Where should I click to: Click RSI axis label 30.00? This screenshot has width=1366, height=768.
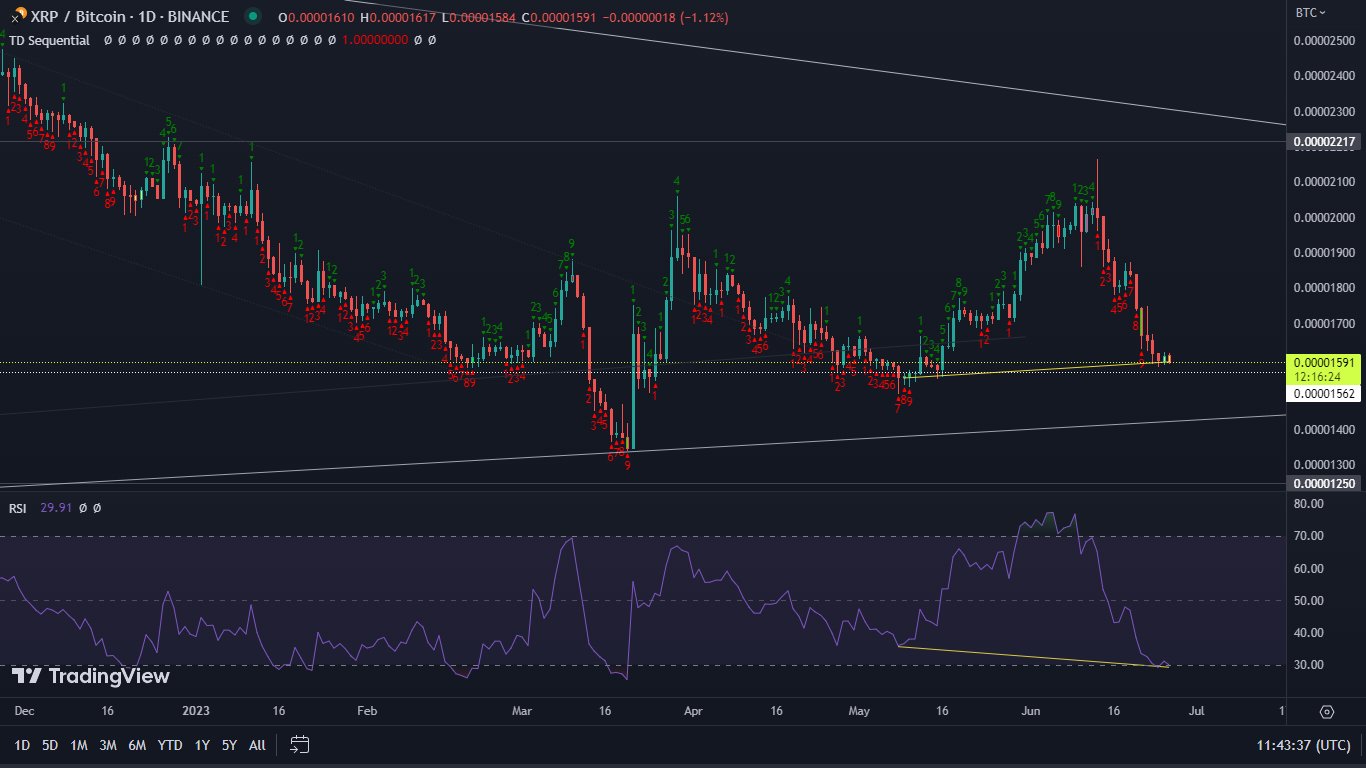point(1309,665)
